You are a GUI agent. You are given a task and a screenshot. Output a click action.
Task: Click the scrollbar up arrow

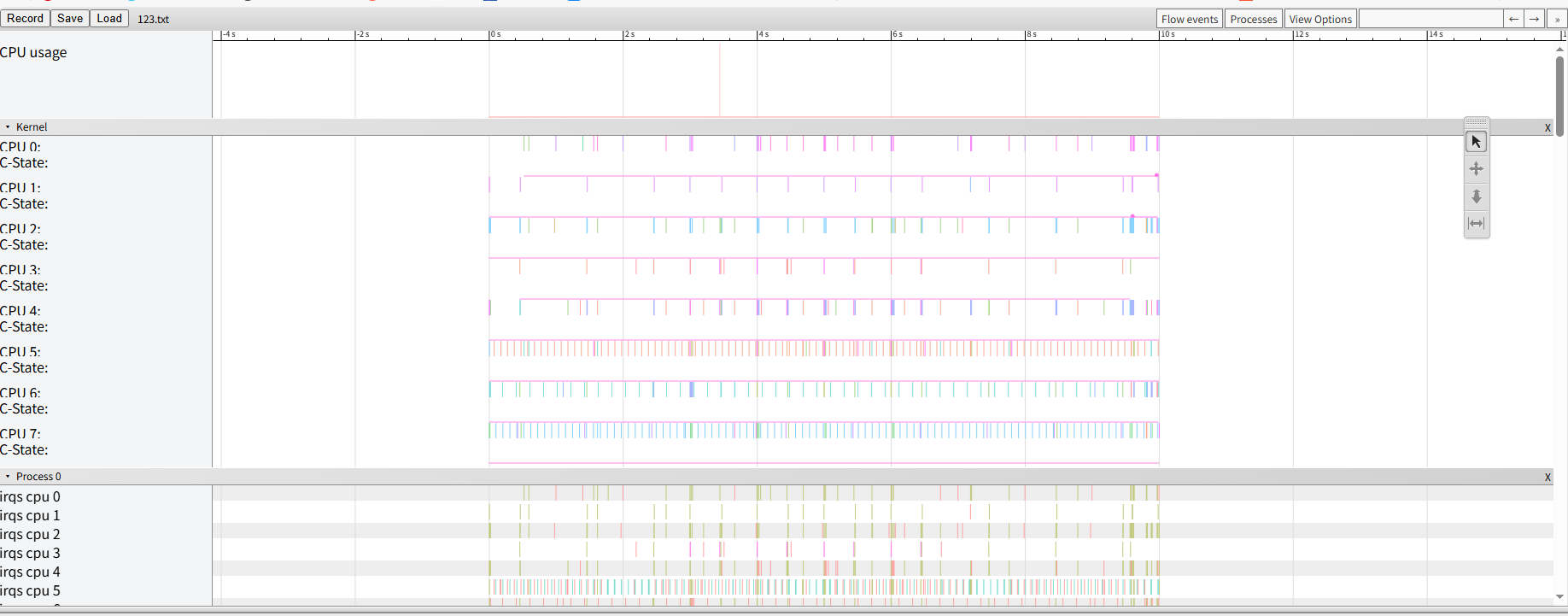tap(1559, 49)
